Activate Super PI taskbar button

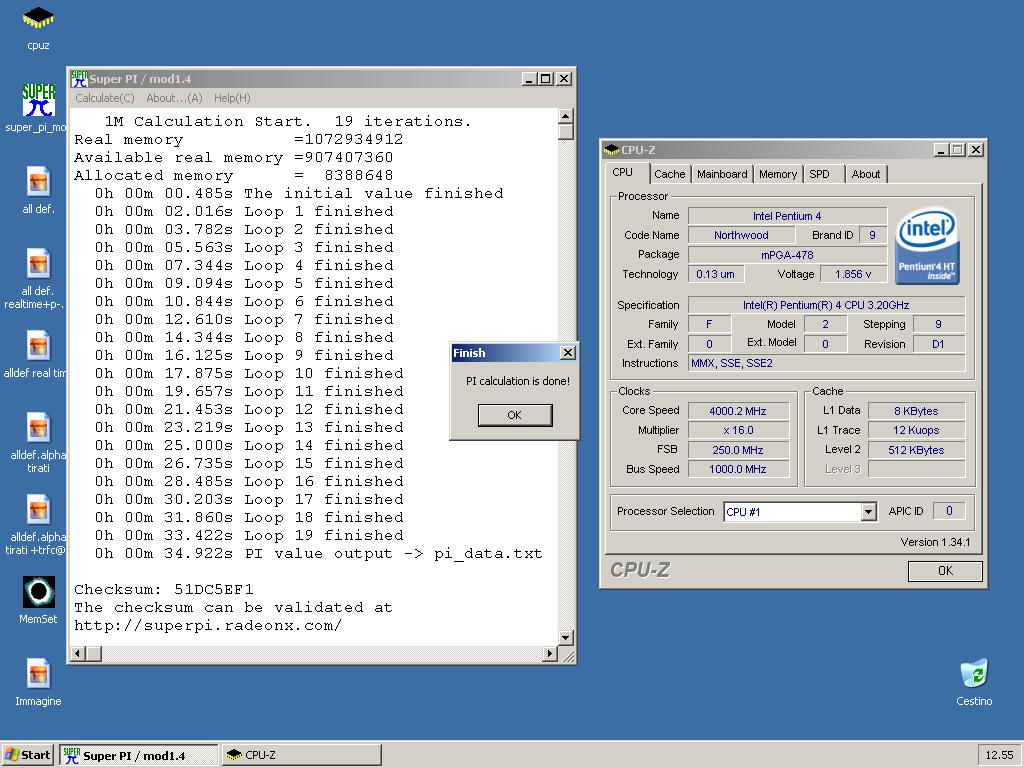click(x=139, y=755)
